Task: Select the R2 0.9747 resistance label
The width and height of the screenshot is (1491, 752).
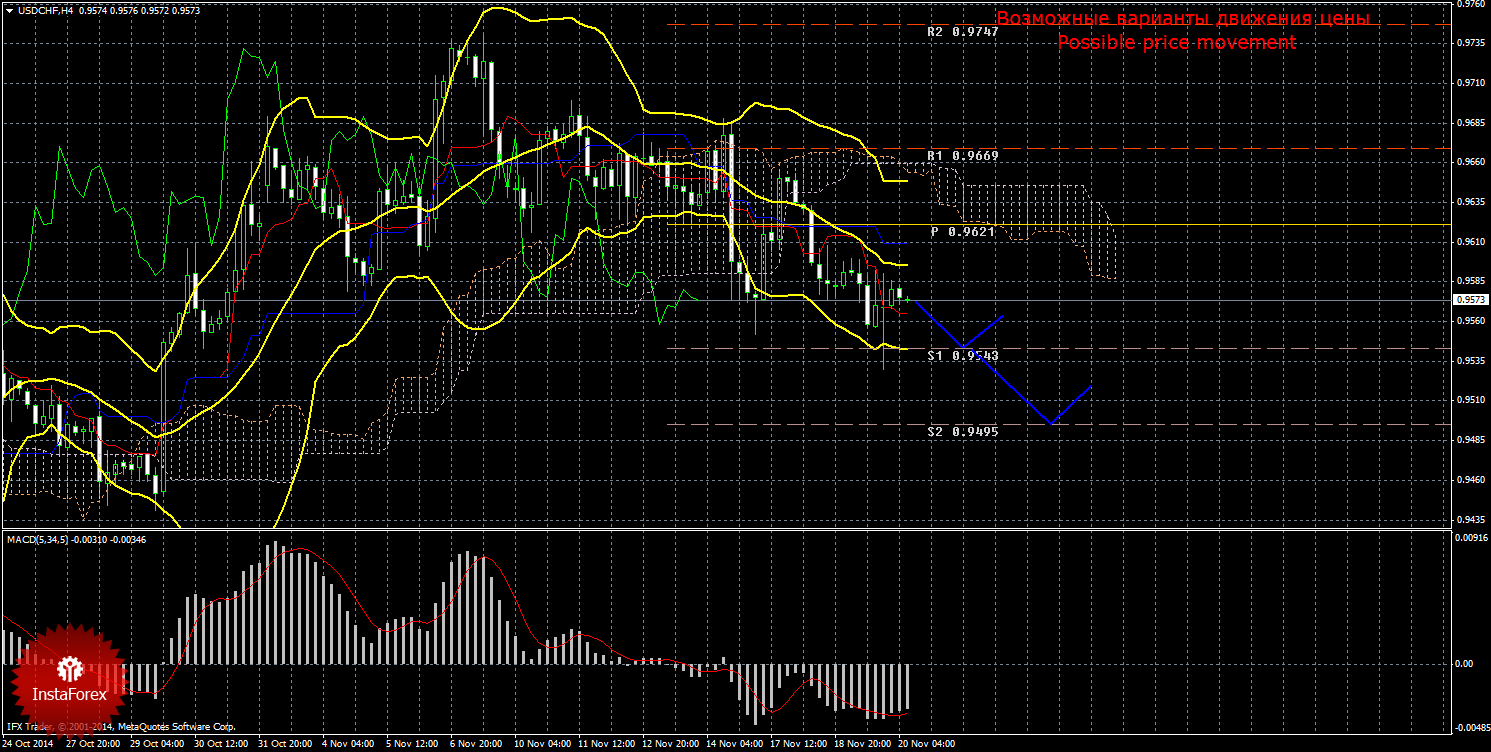Action: pos(962,32)
